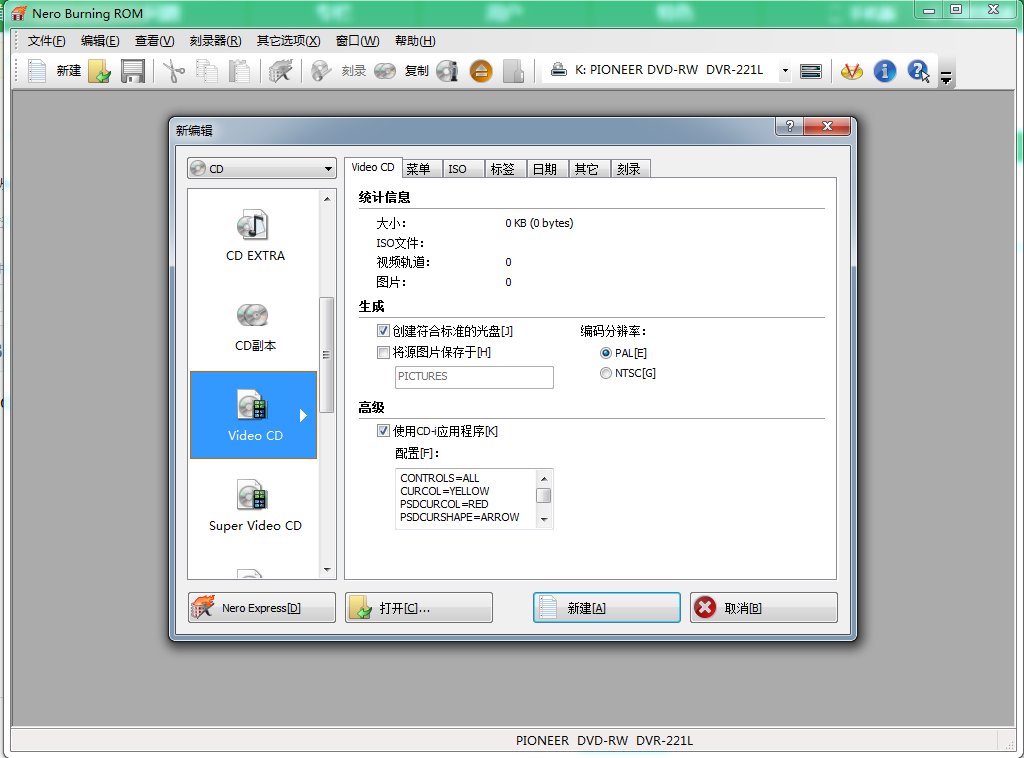Viewport: 1024px width, 758px height.
Task: Click the orange Eject disc icon
Action: point(481,71)
